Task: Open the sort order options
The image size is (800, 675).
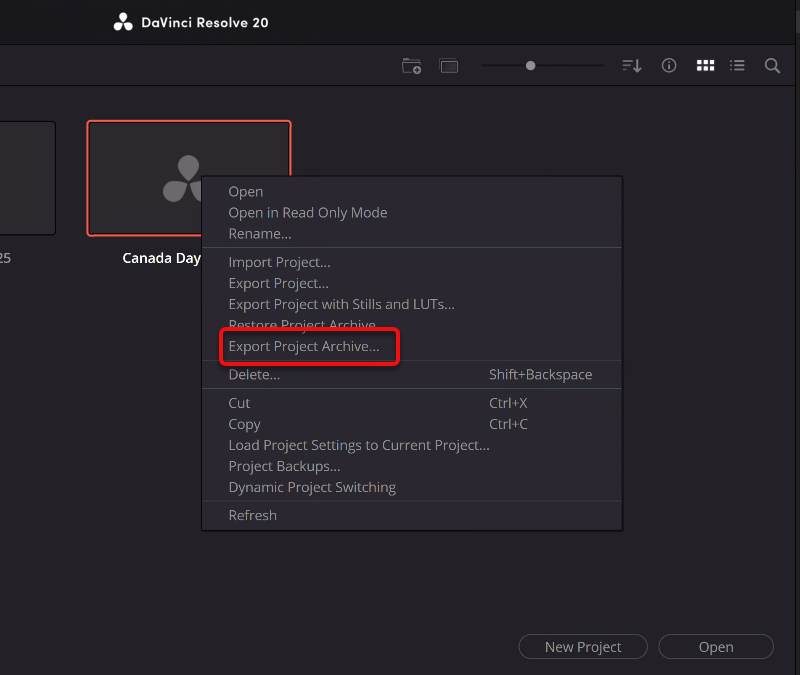Action: (x=631, y=66)
